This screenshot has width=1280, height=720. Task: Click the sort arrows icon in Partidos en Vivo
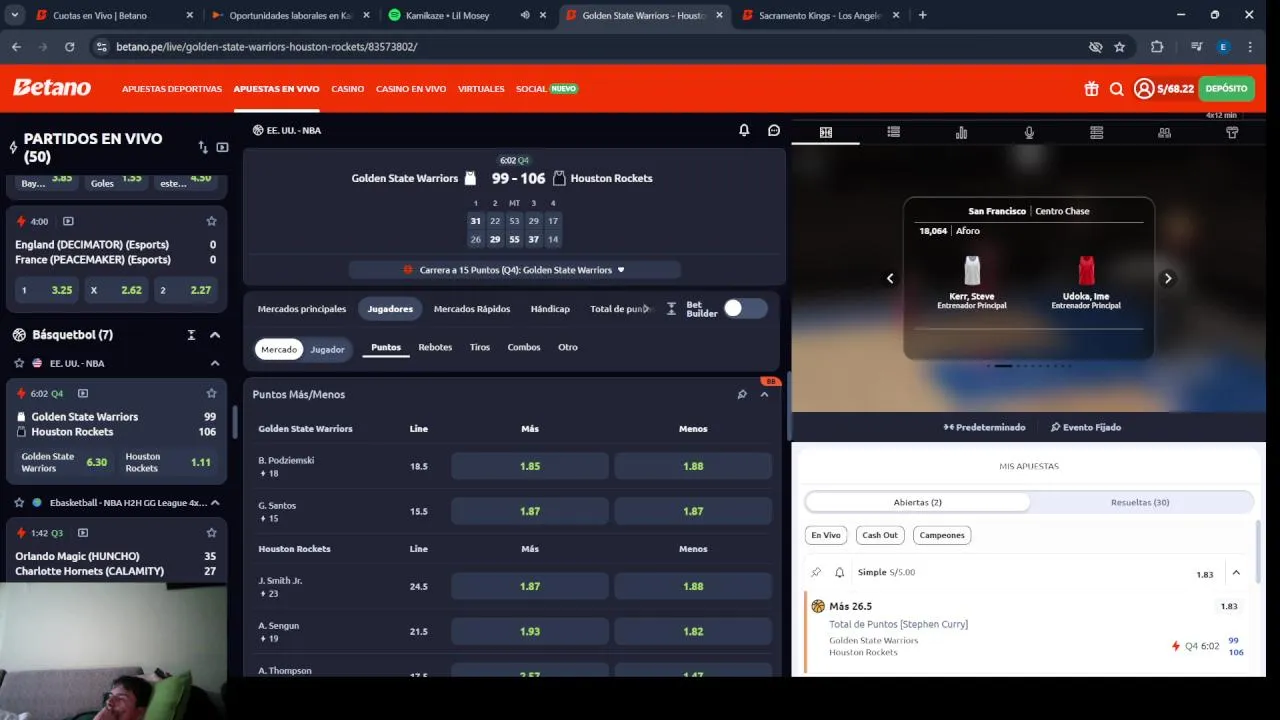(x=203, y=147)
